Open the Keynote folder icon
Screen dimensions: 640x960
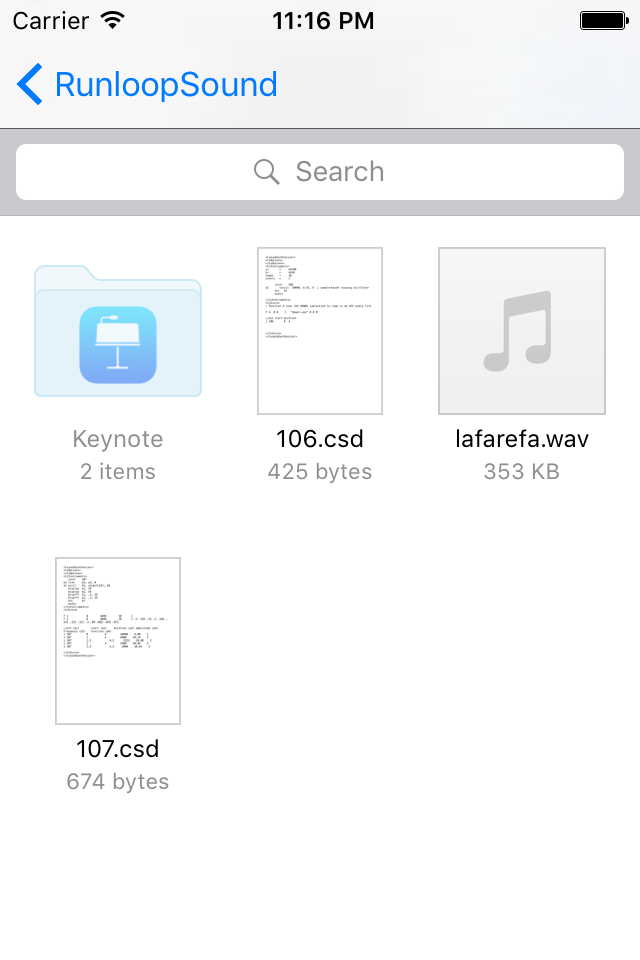(x=118, y=331)
